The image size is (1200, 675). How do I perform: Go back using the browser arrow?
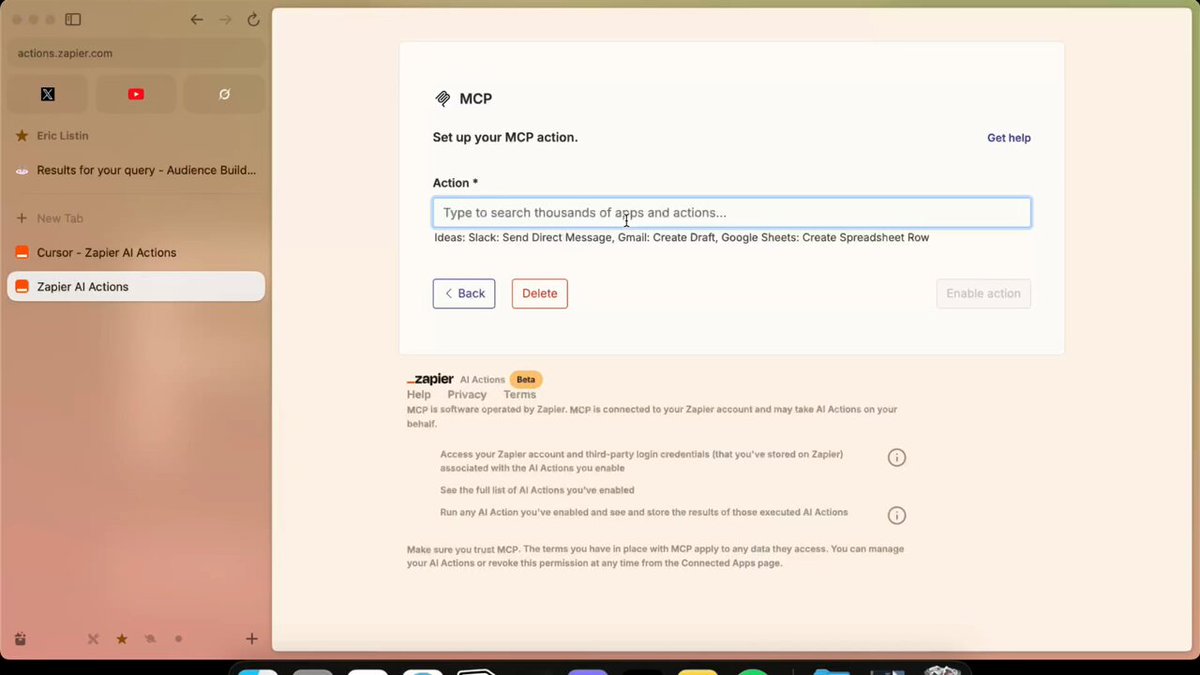click(x=197, y=19)
